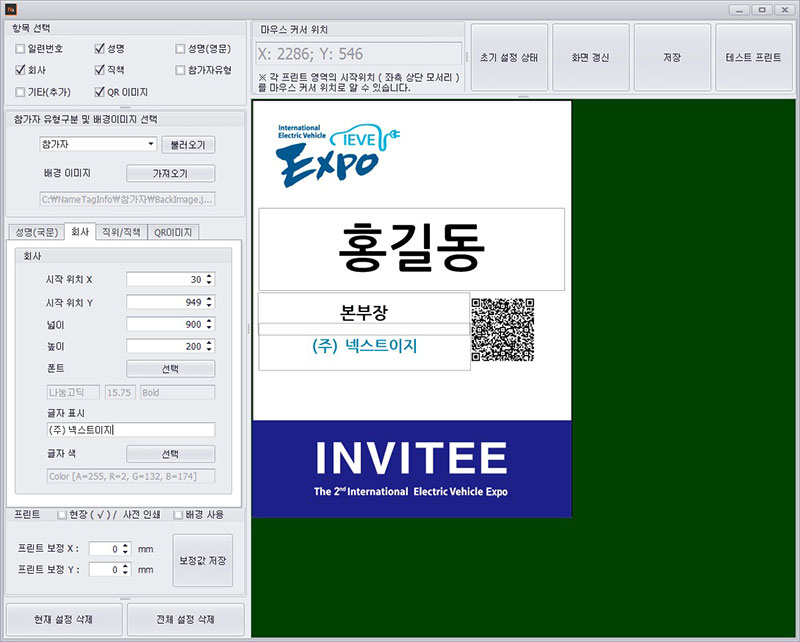The image size is (800, 642).
Task: Enable the 기타(추가) checkbox
Action: 20,92
